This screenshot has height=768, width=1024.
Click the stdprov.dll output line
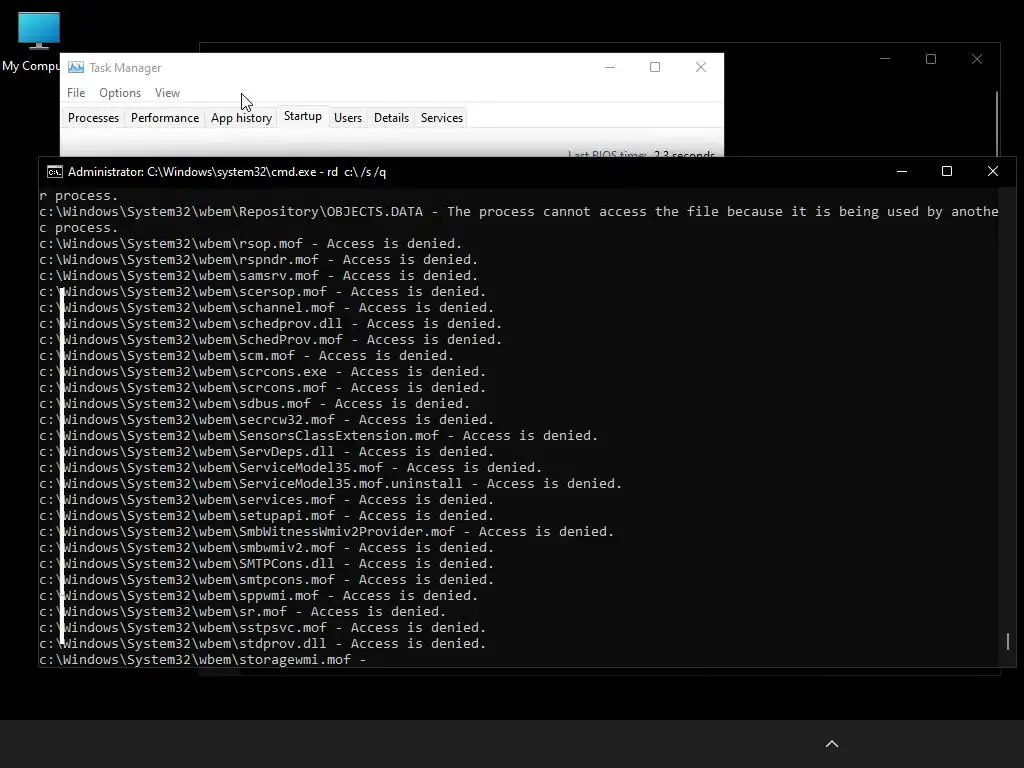coord(263,643)
